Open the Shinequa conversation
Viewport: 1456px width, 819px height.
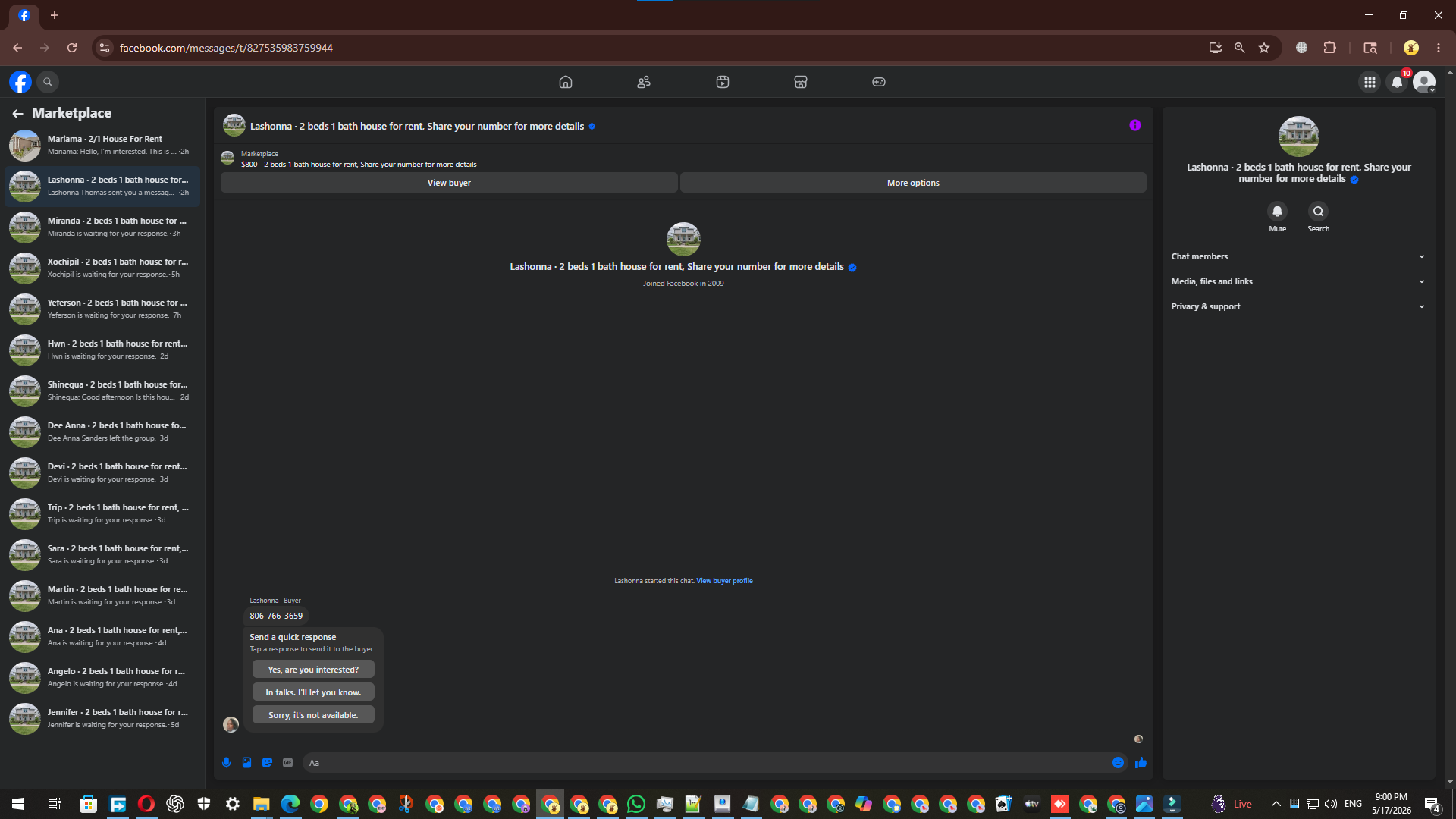point(102,391)
